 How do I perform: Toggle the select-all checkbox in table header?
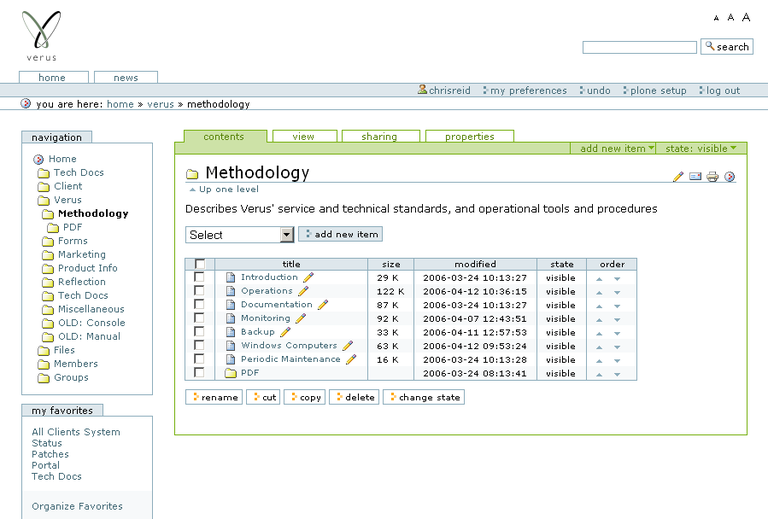coord(199,264)
